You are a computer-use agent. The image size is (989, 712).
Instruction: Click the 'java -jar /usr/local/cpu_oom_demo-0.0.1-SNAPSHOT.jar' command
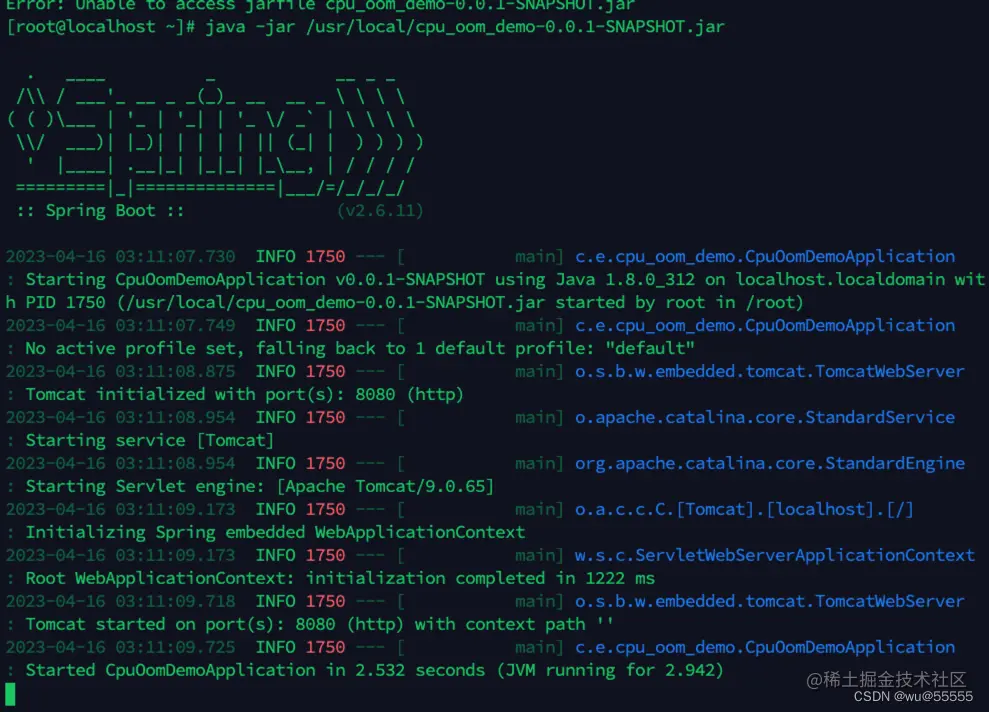tap(465, 27)
